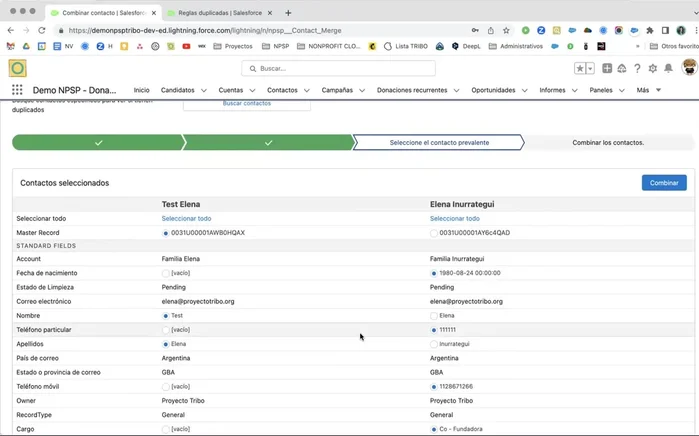Click the browser address bar URL
Image resolution: width=699 pixels, height=436 pixels.
pos(205,30)
